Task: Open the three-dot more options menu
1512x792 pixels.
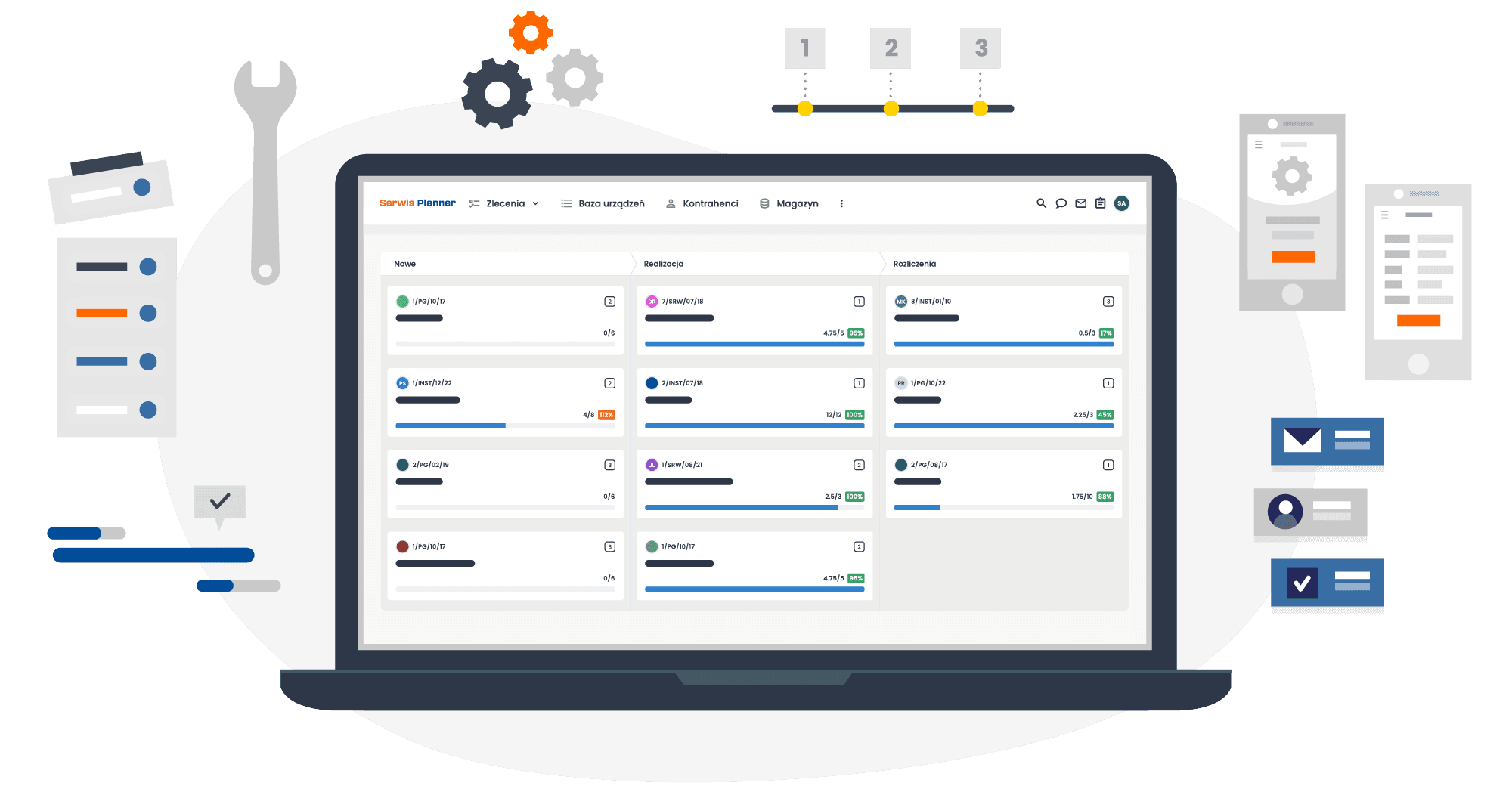Action: point(841,203)
